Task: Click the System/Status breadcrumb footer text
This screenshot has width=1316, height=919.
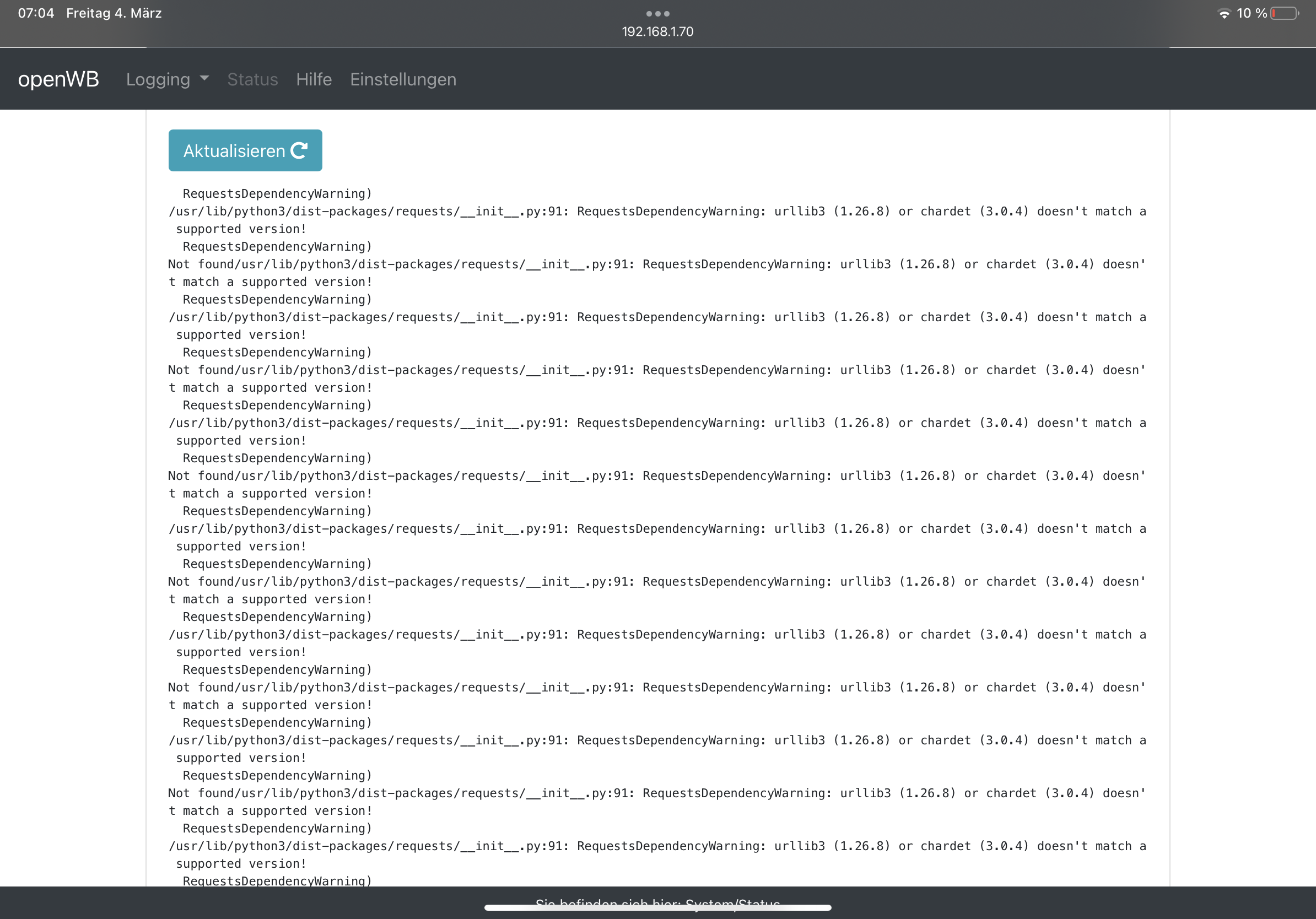Action: pyautogui.click(x=732, y=902)
